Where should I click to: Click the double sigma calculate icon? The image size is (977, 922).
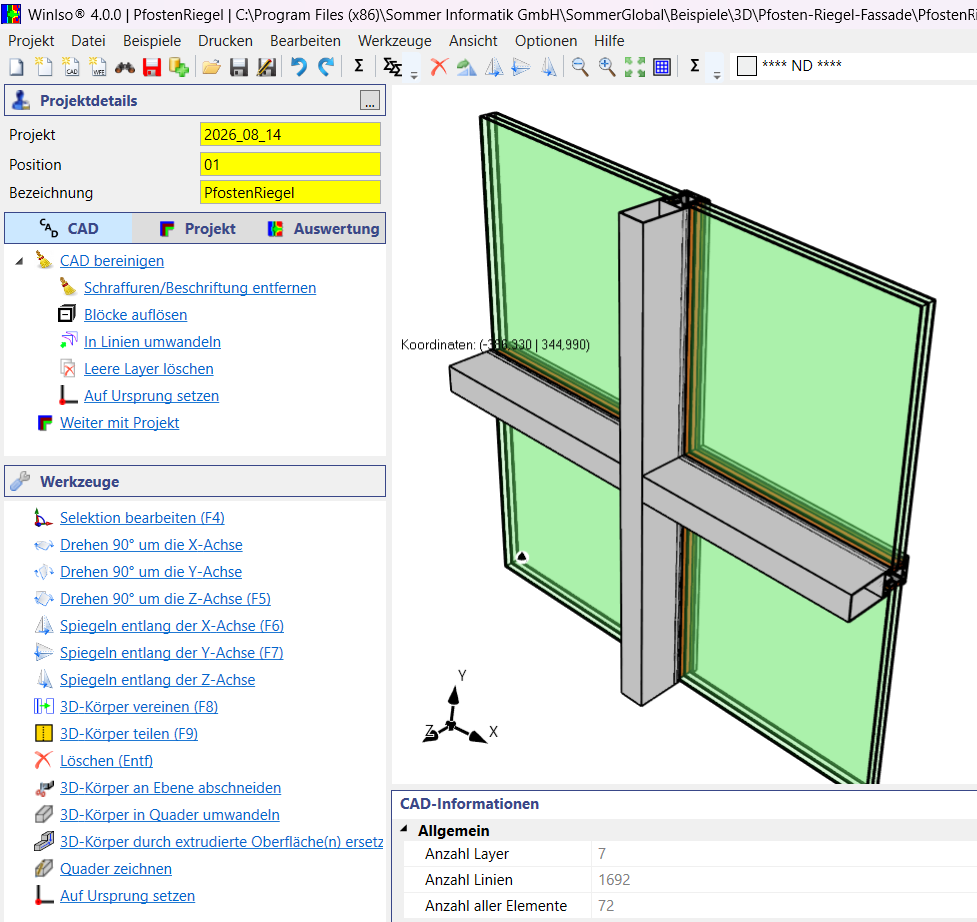click(x=392, y=67)
